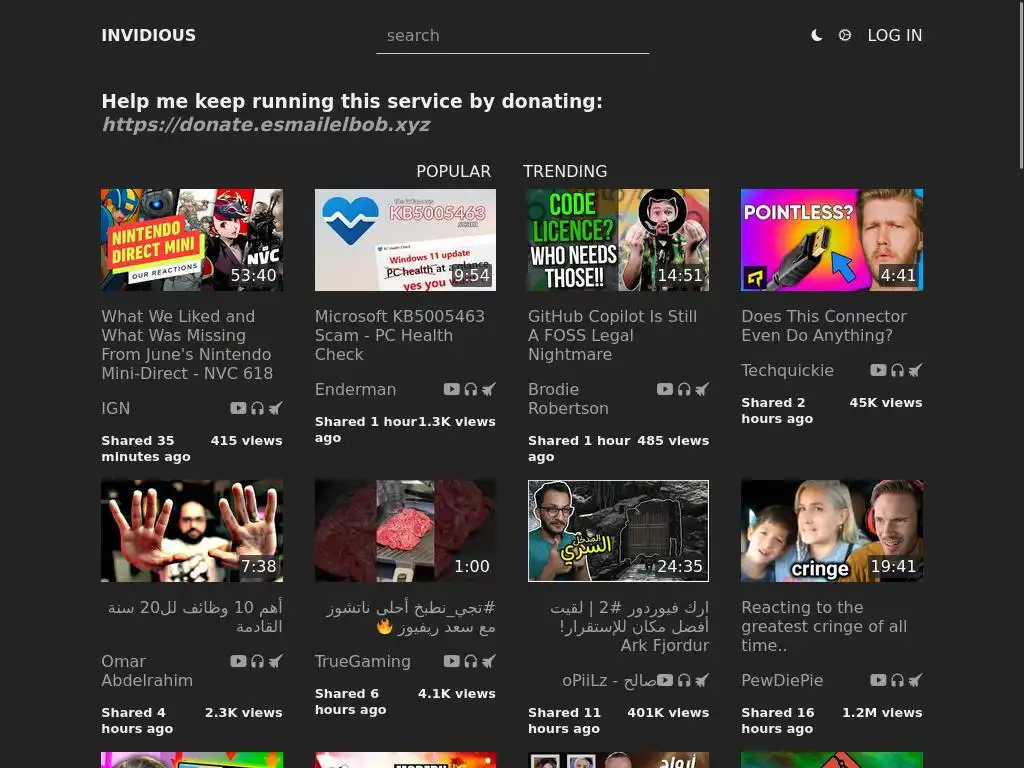1024x768 pixels.
Task: Open the Code Licence video thumbnail
Action: (618, 240)
